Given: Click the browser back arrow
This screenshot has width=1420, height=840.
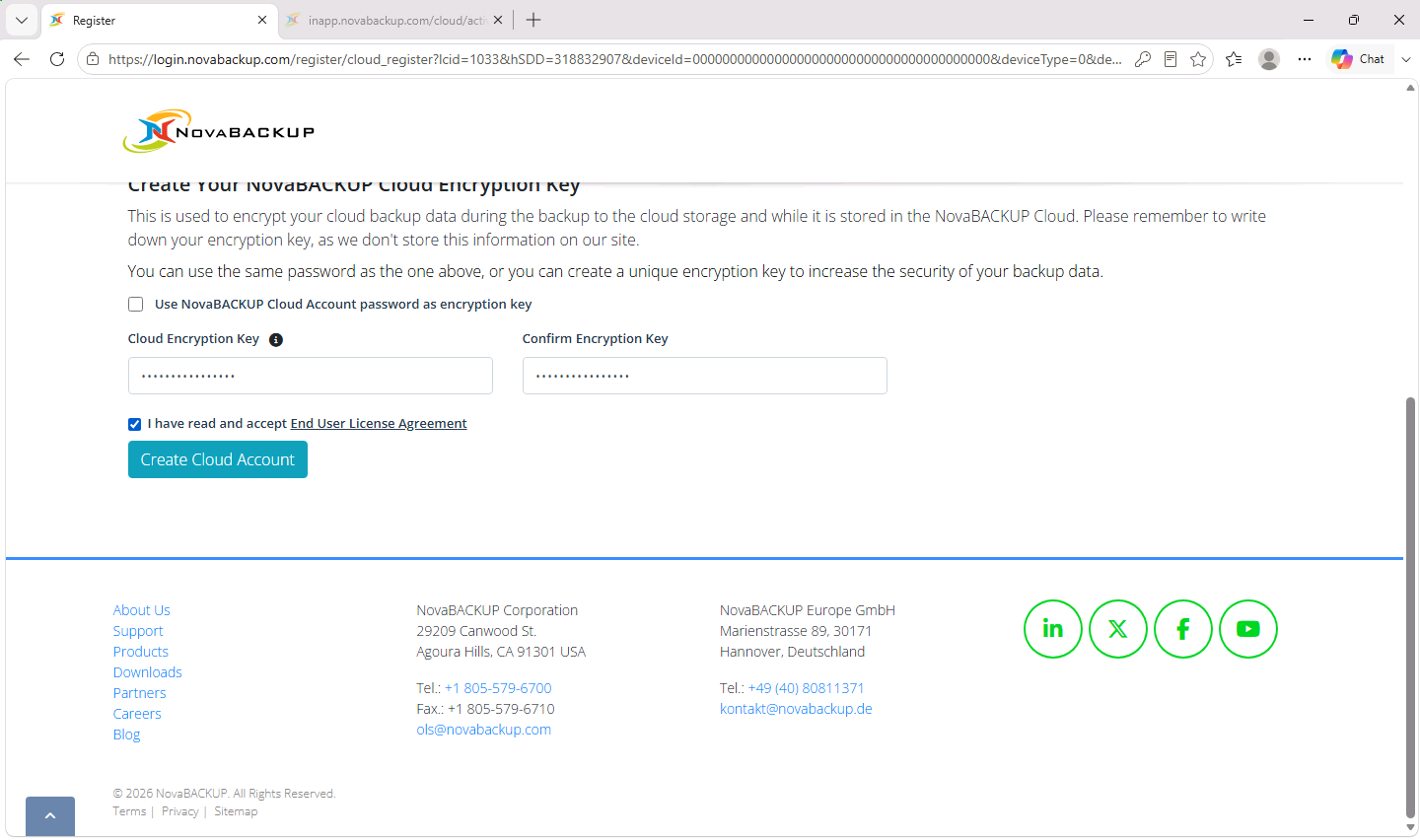Looking at the screenshot, I should pos(22,59).
